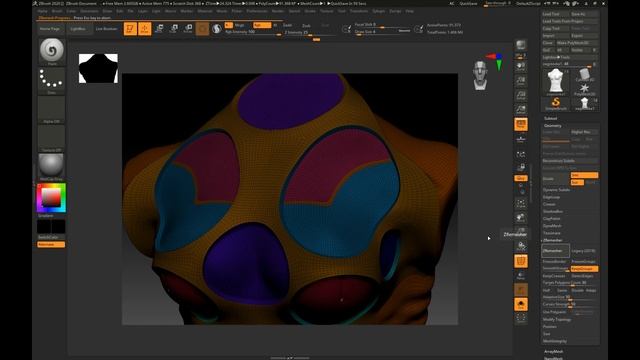Viewport: 640px width, 360px height.
Task: Click the Load Tool button
Action: point(556,14)
